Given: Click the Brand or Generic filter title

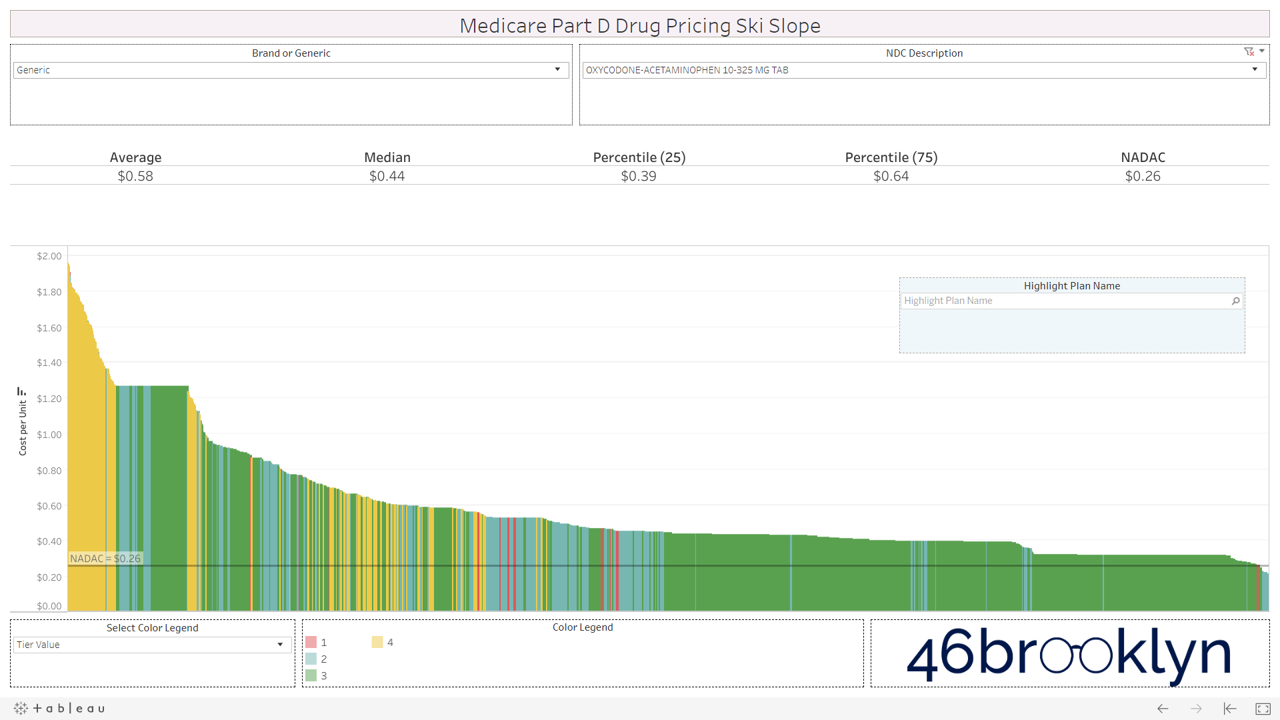Looking at the screenshot, I should (x=291, y=53).
